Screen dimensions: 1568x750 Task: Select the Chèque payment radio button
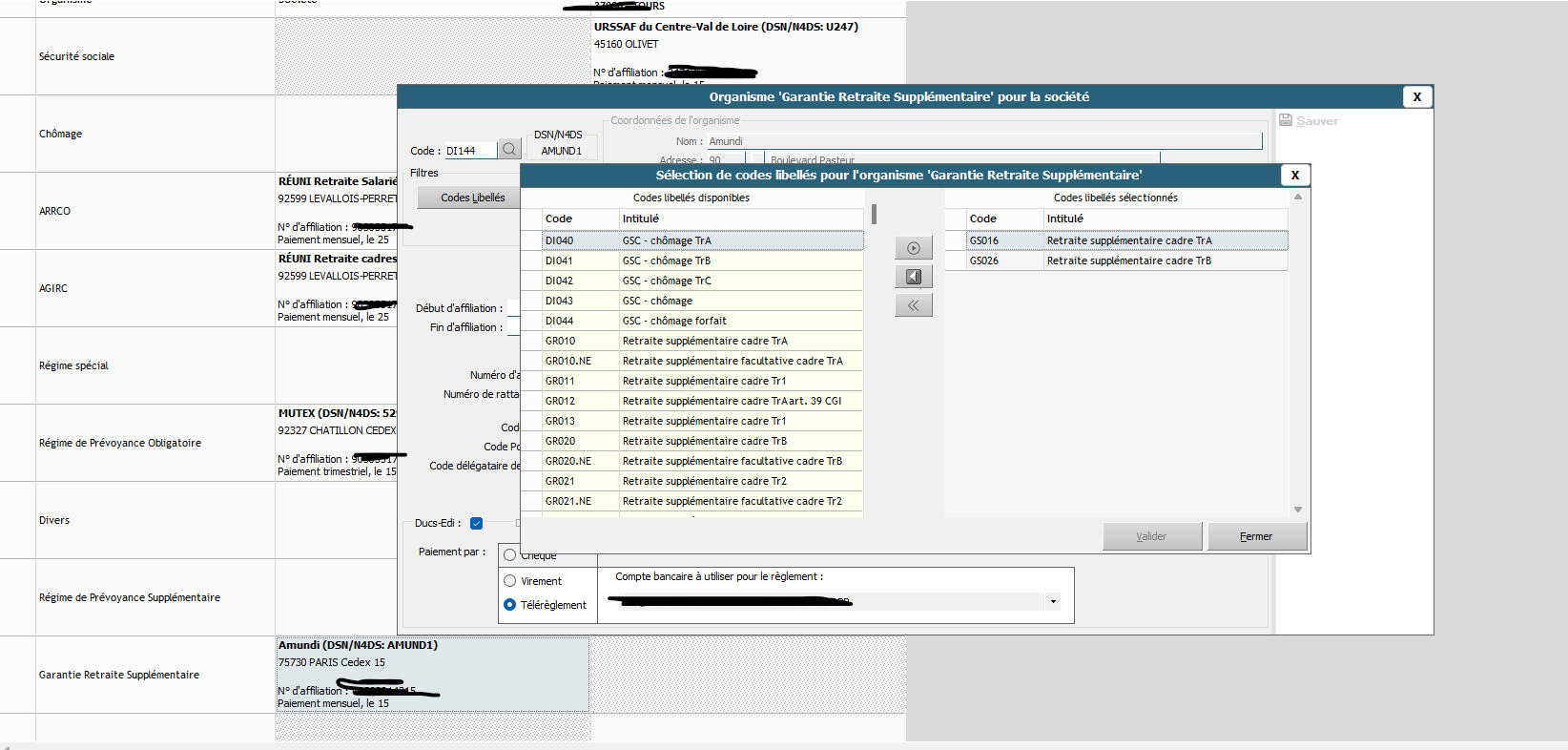(510, 554)
